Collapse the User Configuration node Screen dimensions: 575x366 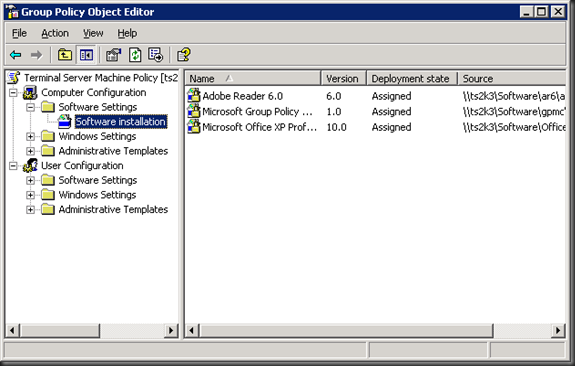[13, 166]
